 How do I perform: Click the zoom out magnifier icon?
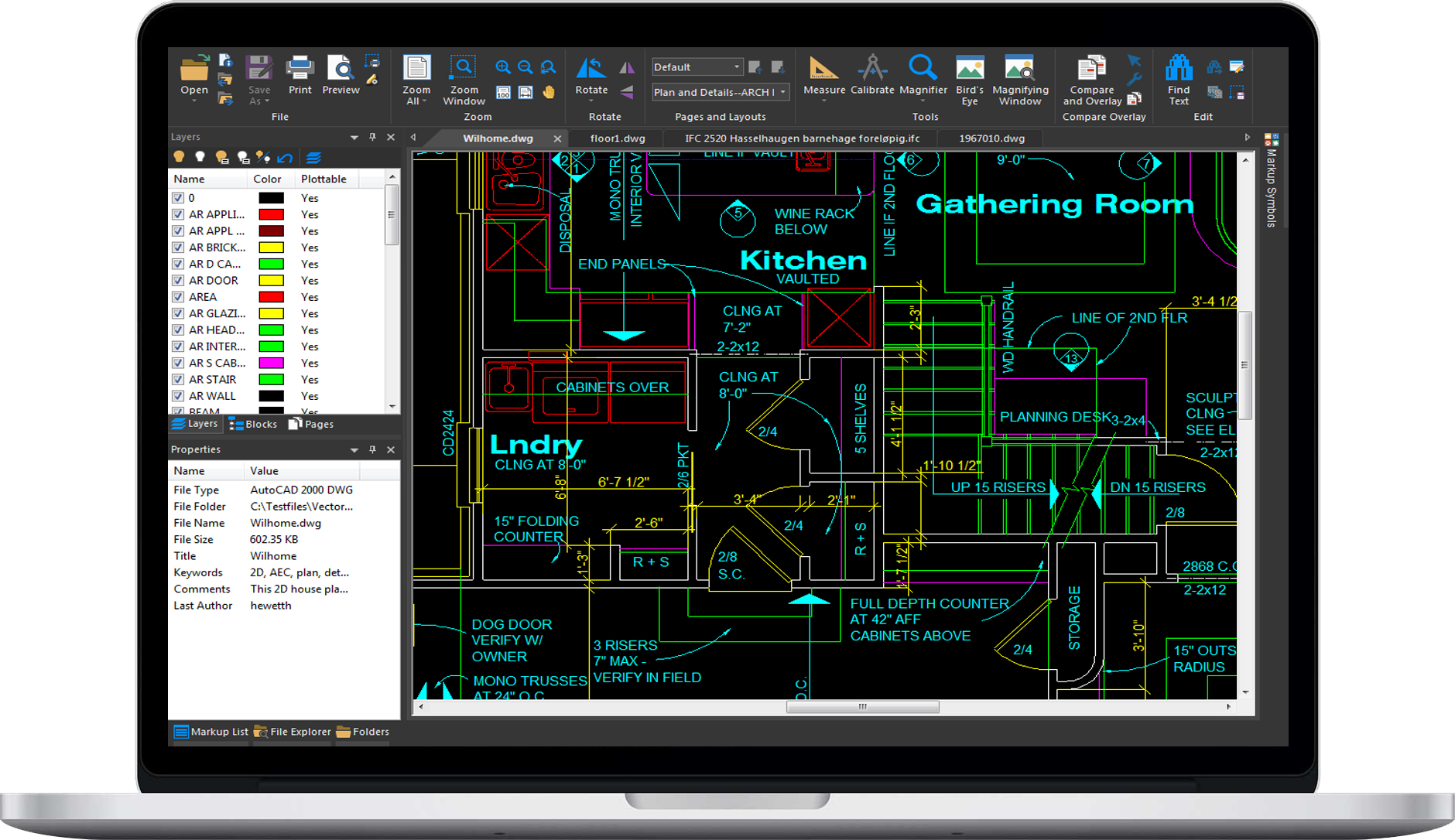pos(526,67)
